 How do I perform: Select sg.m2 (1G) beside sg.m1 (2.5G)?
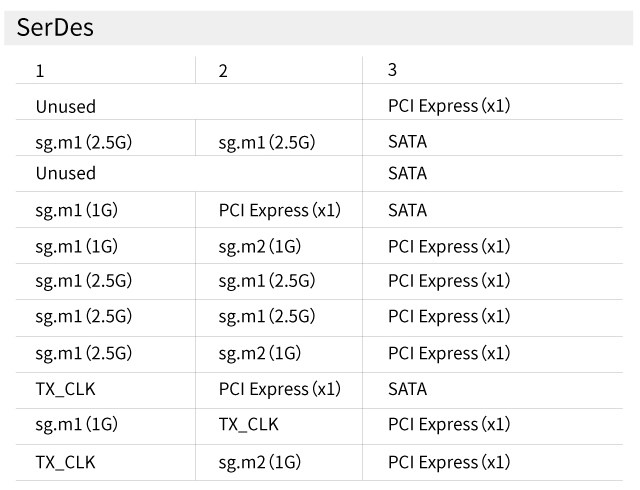click(x=259, y=353)
